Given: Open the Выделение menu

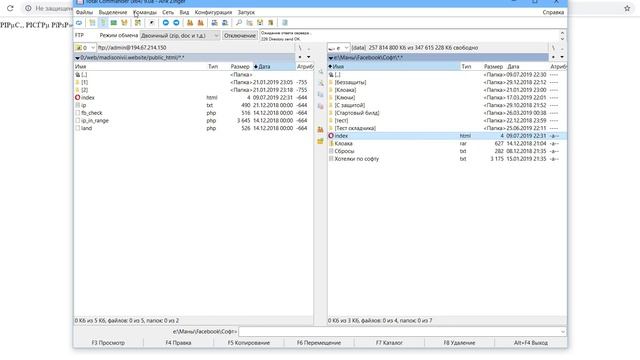Looking at the screenshot, I should point(113,12).
